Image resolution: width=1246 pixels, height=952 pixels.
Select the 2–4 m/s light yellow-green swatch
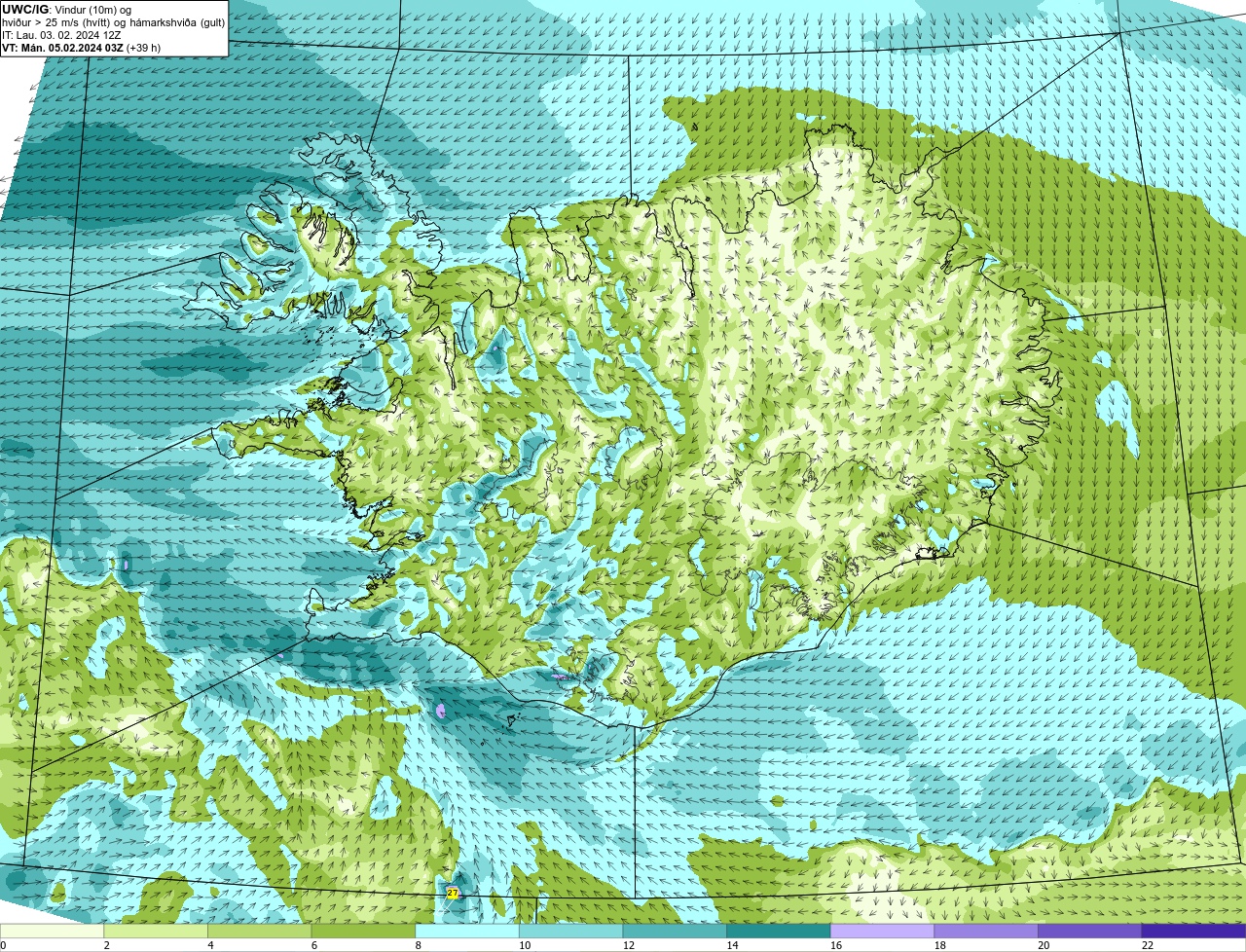coord(156,932)
